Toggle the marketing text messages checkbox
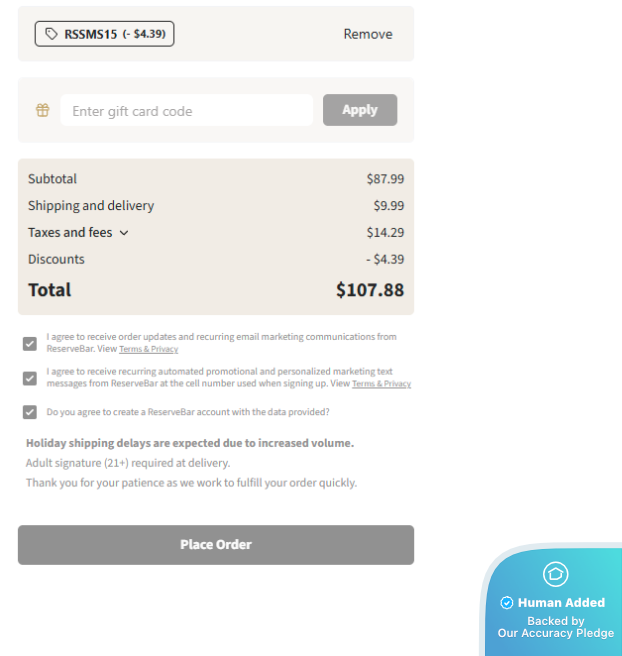 pyautogui.click(x=30, y=378)
